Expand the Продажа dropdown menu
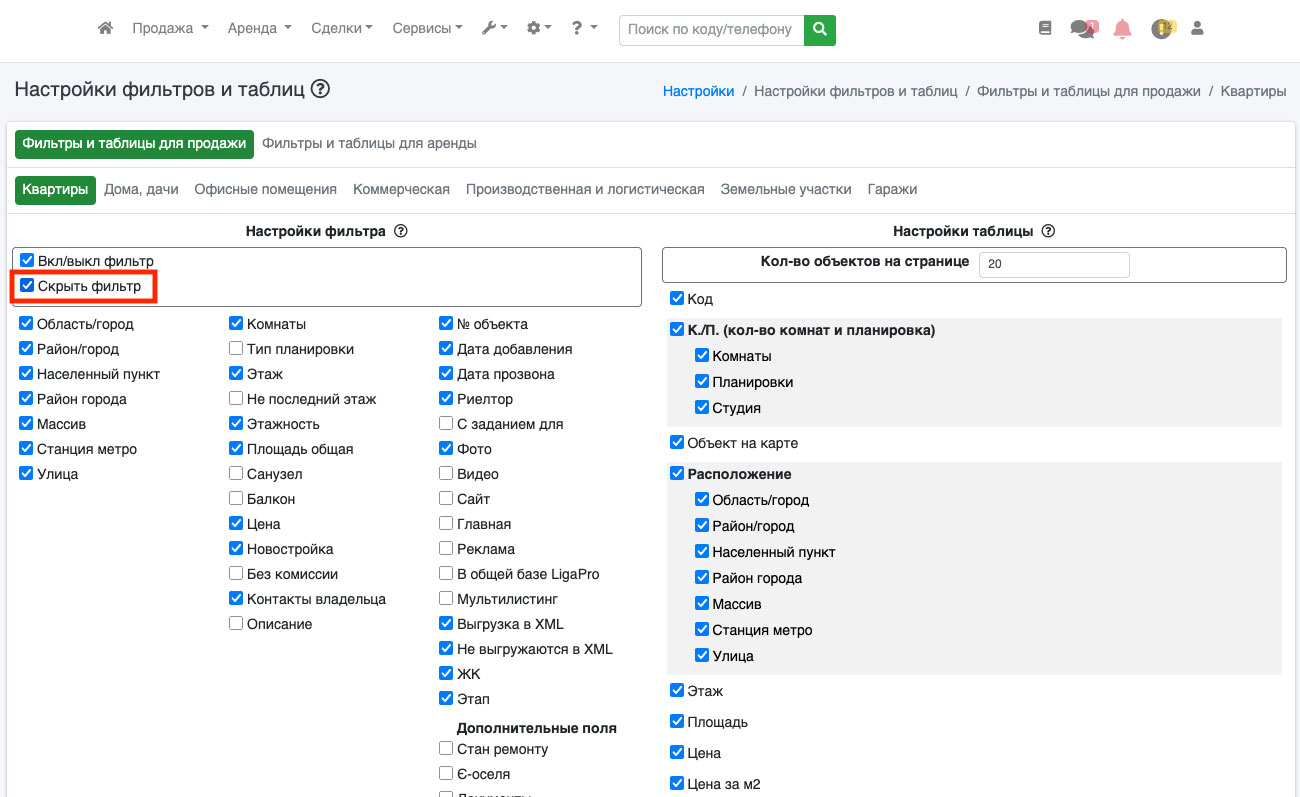The height and width of the screenshot is (797, 1300). pyautogui.click(x=170, y=29)
